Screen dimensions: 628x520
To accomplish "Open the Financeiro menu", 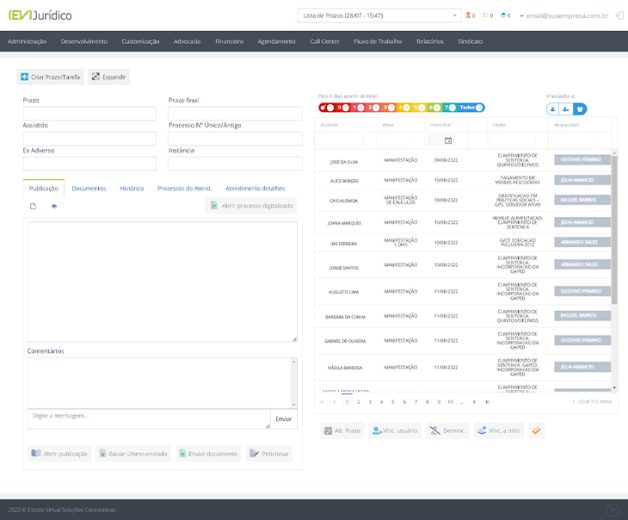I will 231,41.
